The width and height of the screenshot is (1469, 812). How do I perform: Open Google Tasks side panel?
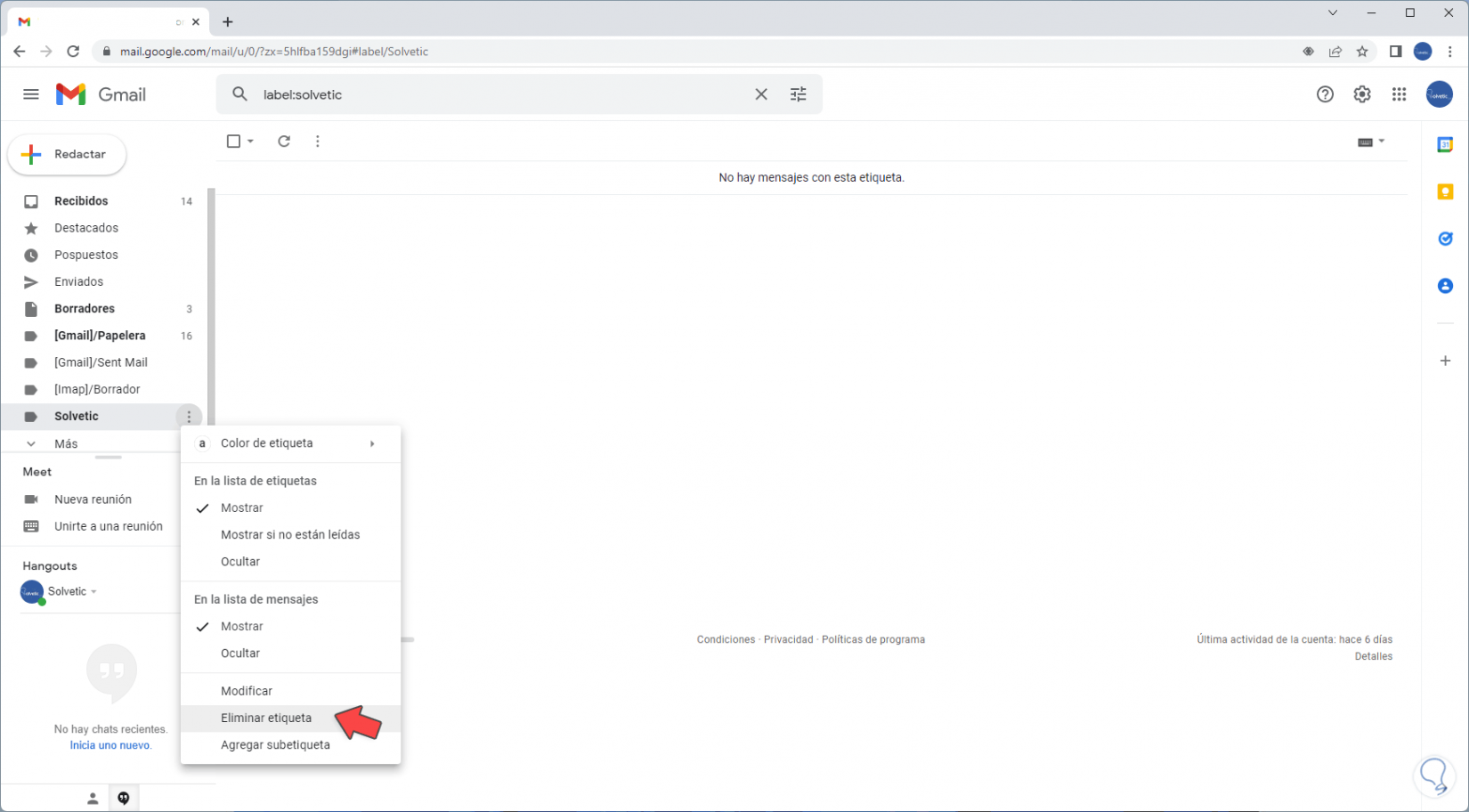pyautogui.click(x=1445, y=239)
